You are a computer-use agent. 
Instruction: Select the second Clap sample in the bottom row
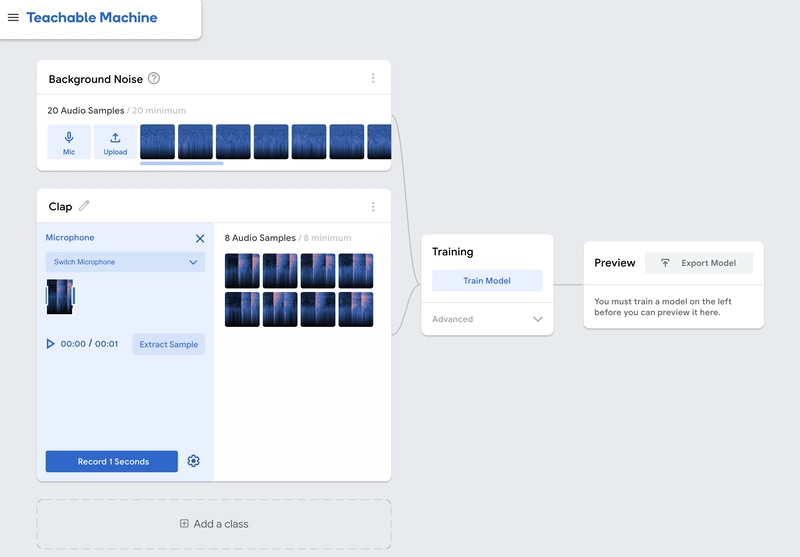click(x=280, y=309)
